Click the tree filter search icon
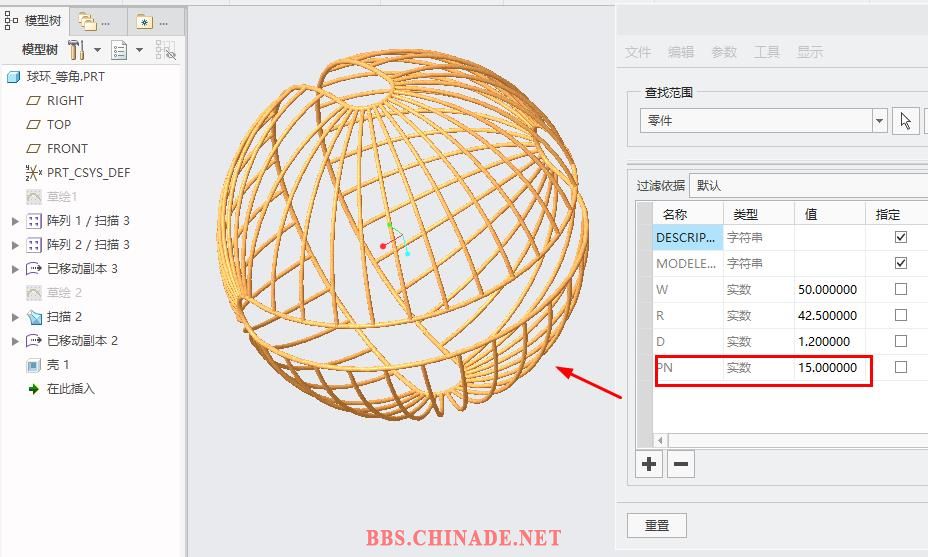This screenshot has width=928, height=557. pos(166,50)
